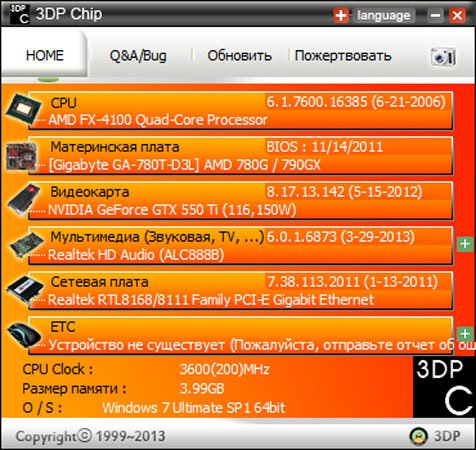Click the motherboard icon

pos(21,156)
